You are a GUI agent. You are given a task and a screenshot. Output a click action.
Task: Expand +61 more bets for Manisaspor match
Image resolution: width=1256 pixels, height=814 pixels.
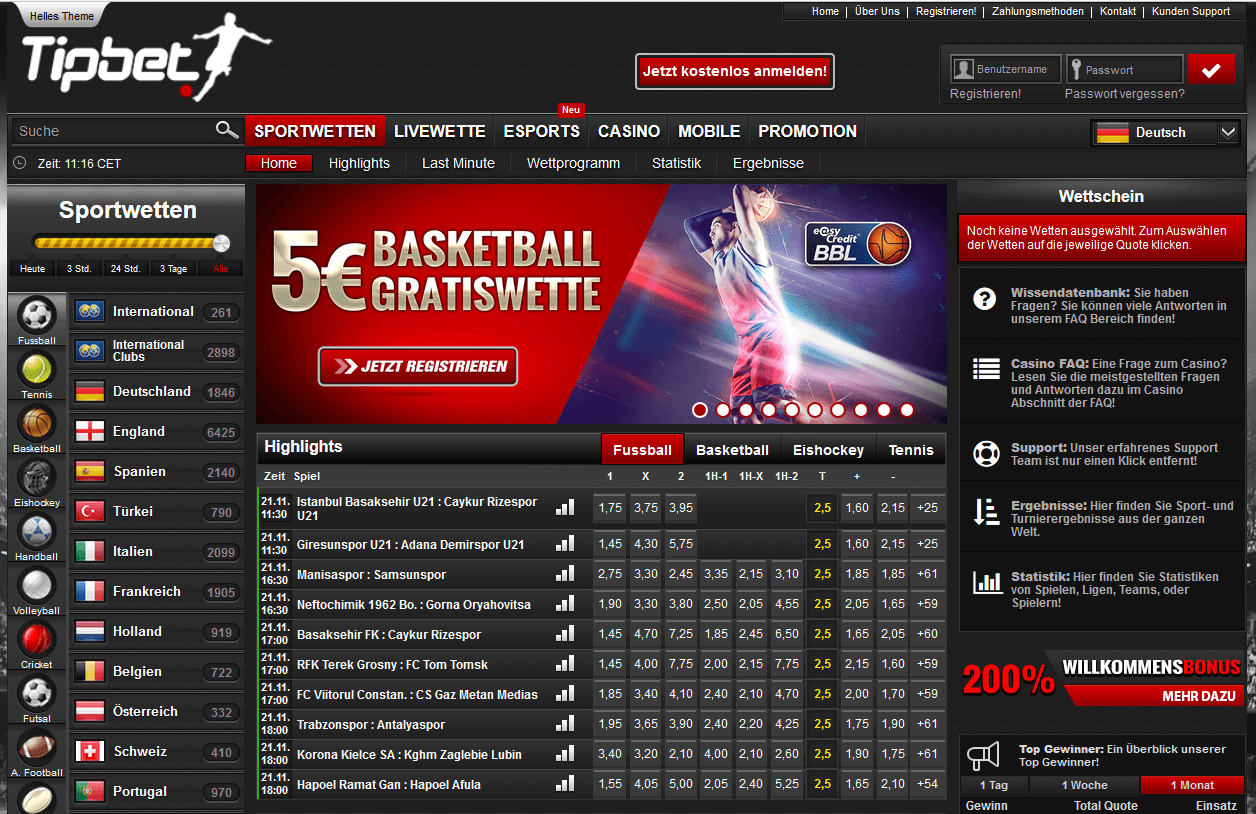click(x=927, y=574)
